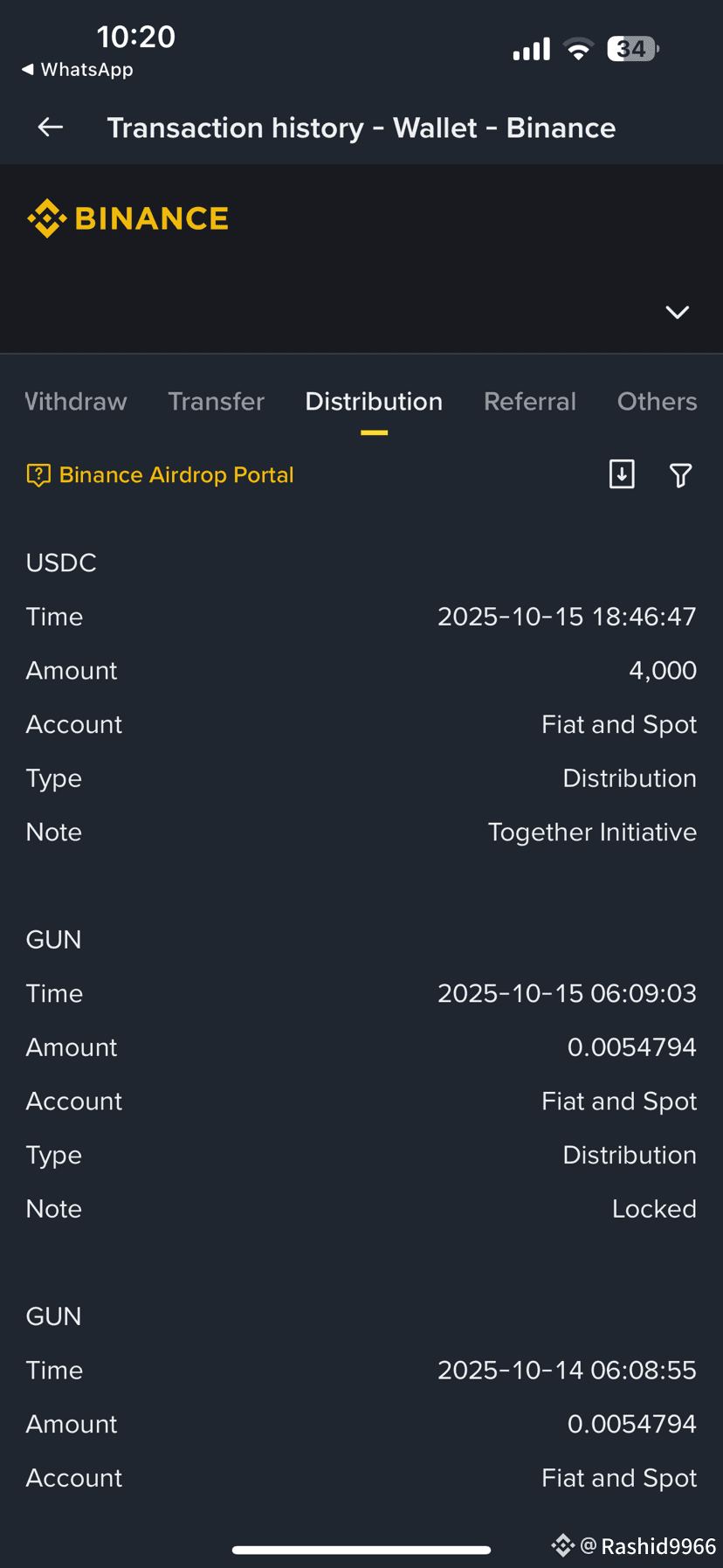Tap the Wi-Fi status icon

pyautogui.click(x=578, y=49)
